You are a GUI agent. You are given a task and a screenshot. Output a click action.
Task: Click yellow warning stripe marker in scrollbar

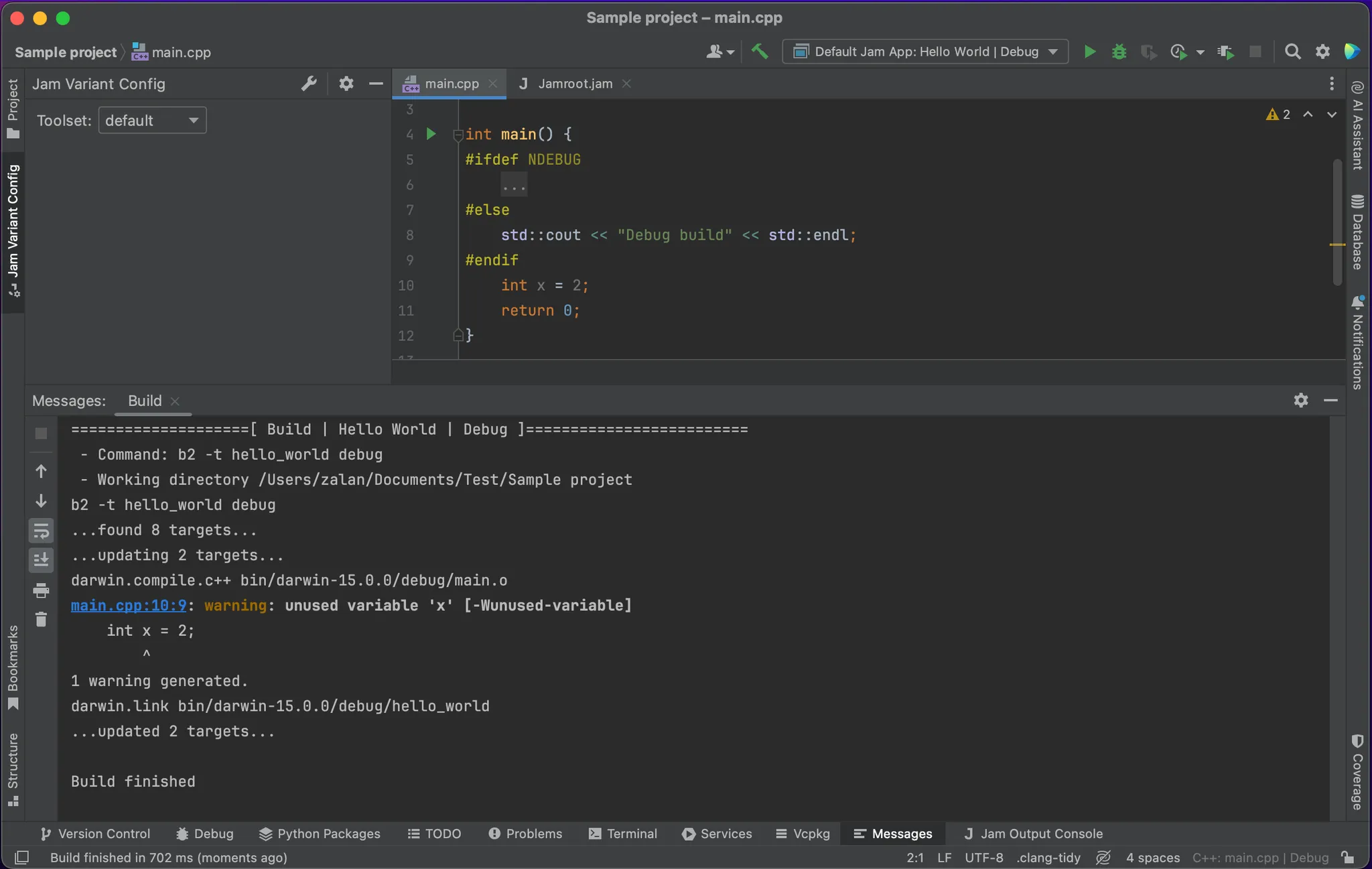(x=1337, y=245)
